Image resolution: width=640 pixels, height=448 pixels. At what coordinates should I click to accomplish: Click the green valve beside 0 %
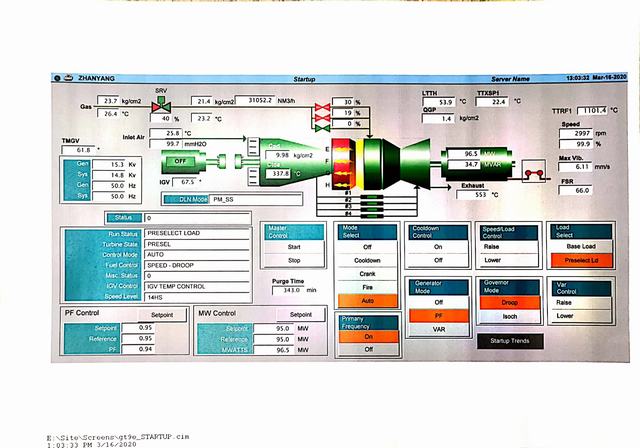[322, 129]
